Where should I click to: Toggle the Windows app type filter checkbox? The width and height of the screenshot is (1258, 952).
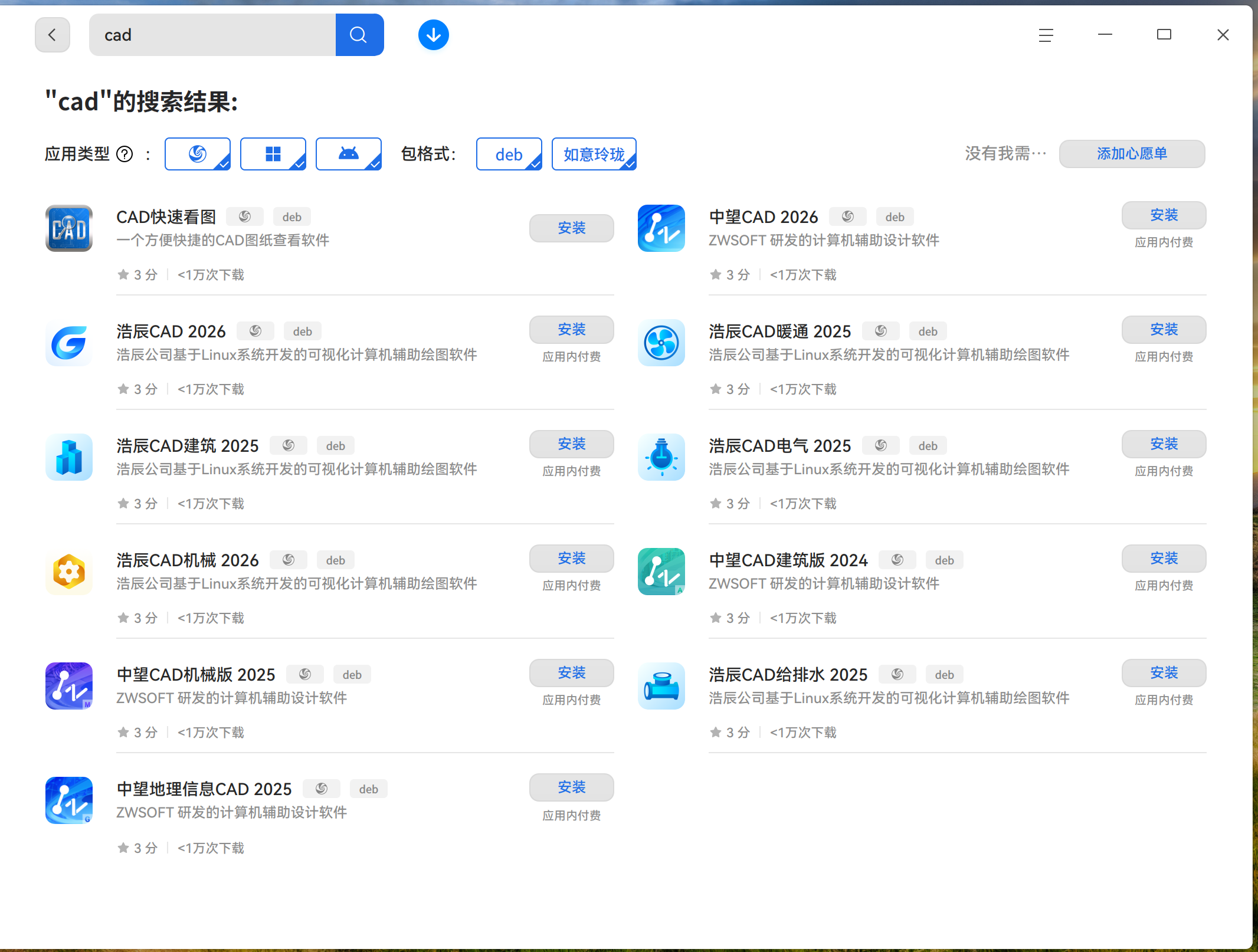click(x=273, y=154)
